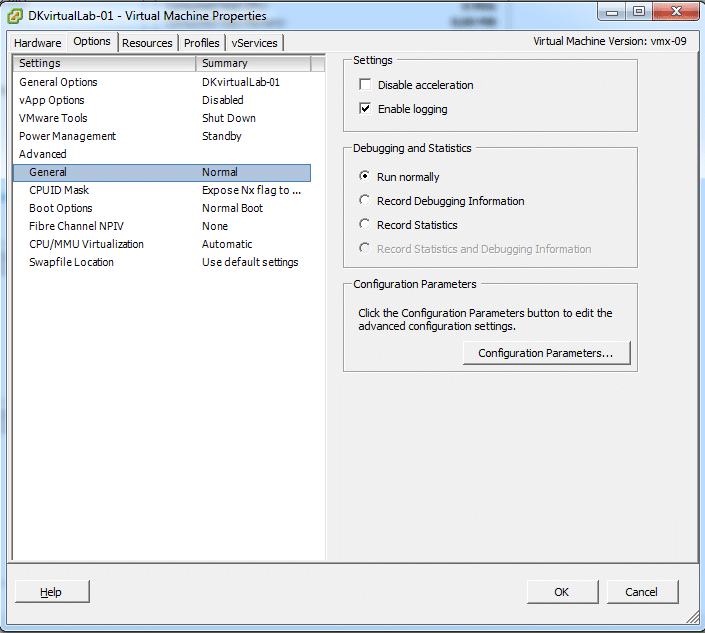Screen dimensions: 705x633
Task: Select CPU/MMU Virtualization entry
Action: coord(162,244)
